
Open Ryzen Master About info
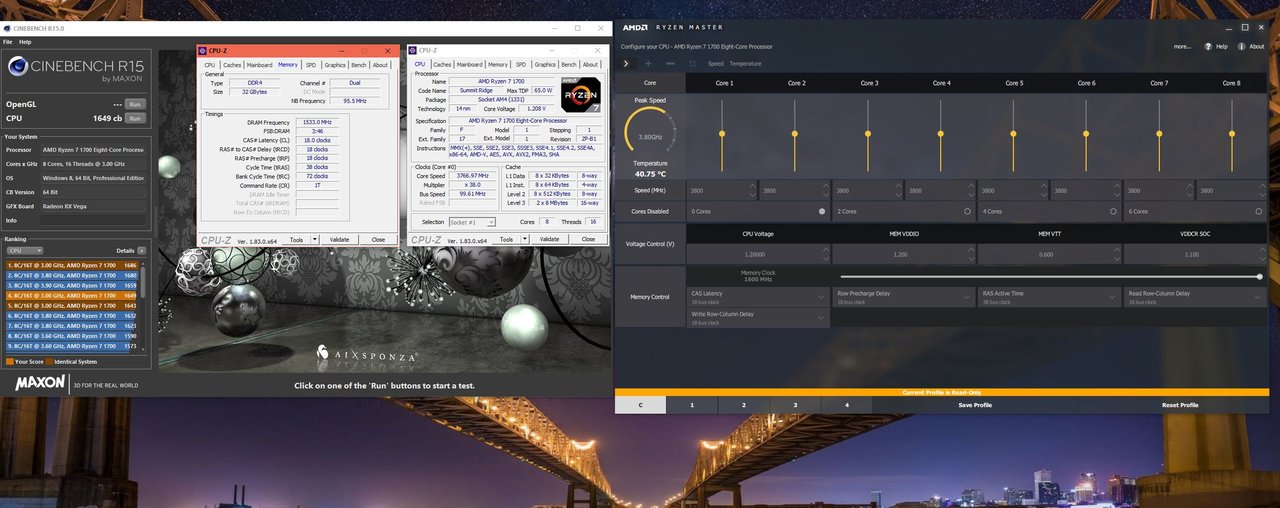pyautogui.click(x=1252, y=46)
